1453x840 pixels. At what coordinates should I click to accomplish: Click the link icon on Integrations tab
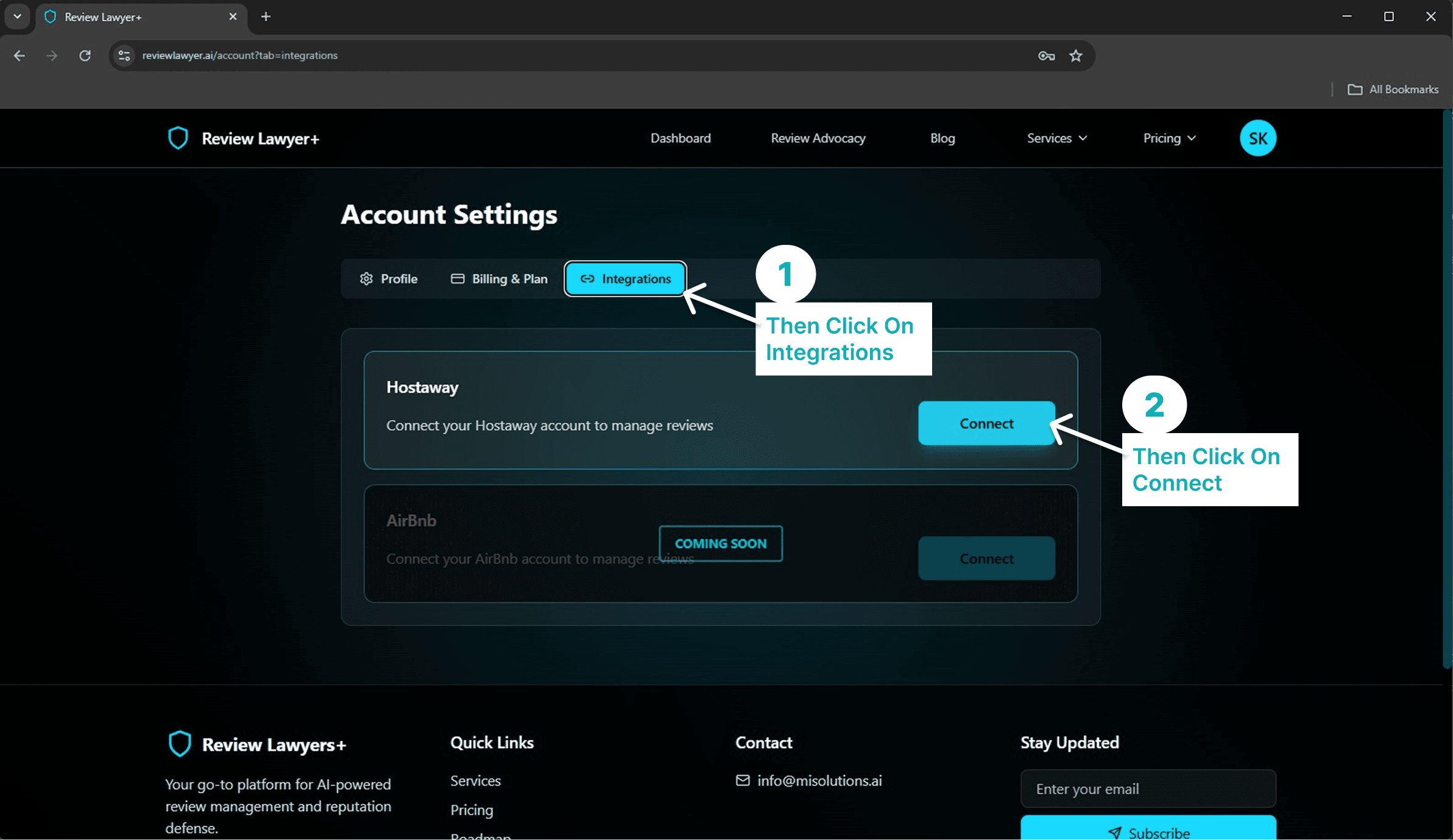[587, 278]
